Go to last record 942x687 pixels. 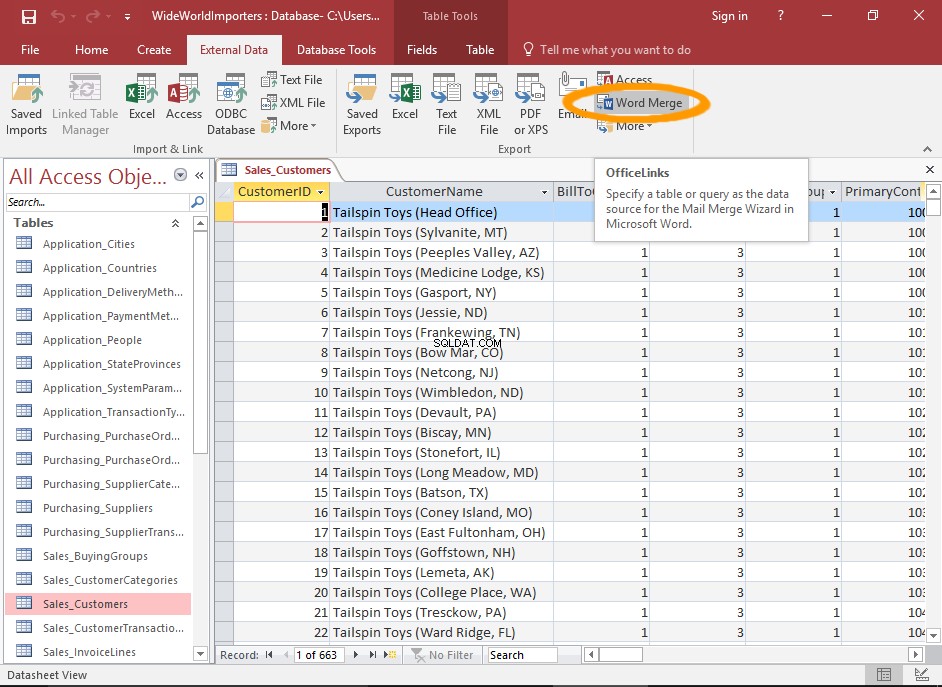click(x=372, y=655)
